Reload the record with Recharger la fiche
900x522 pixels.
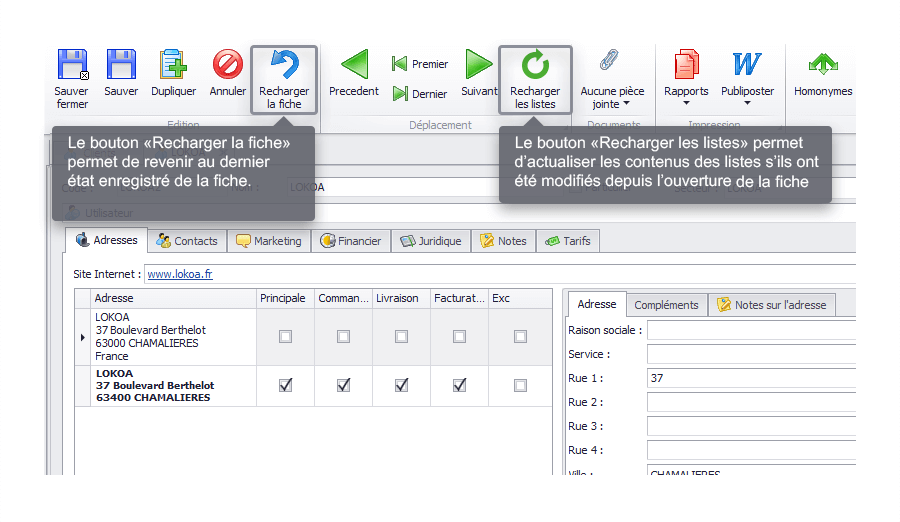[x=284, y=80]
